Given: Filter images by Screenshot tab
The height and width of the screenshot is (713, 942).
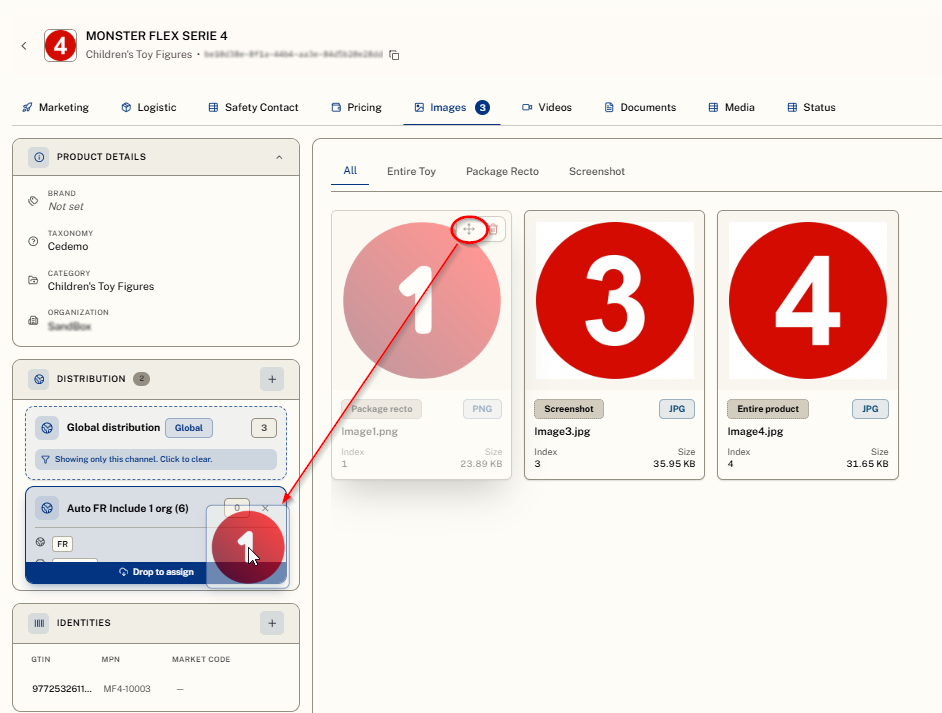Looking at the screenshot, I should click(597, 171).
